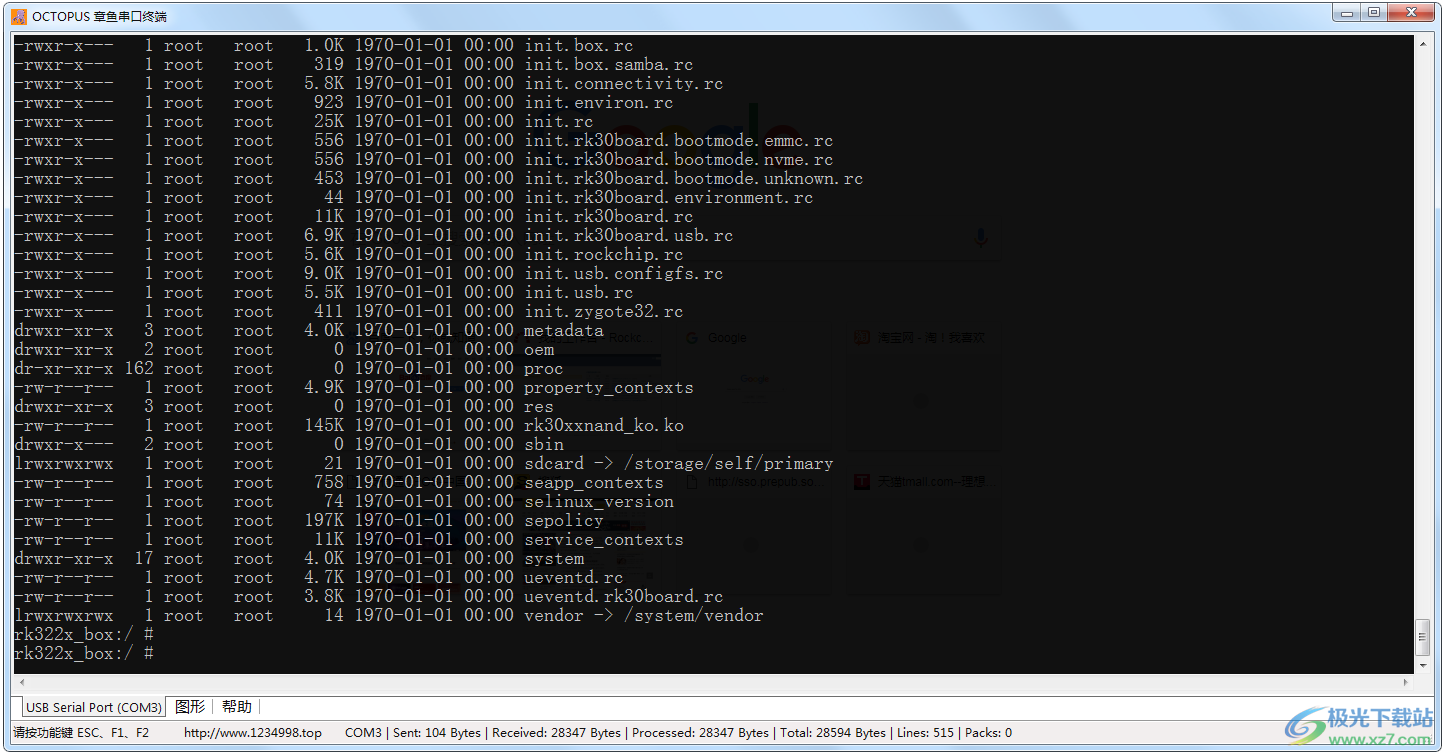Switch to the USB Serial Port (COM3) tab
The height and width of the screenshot is (756, 1444).
pyautogui.click(x=94, y=707)
